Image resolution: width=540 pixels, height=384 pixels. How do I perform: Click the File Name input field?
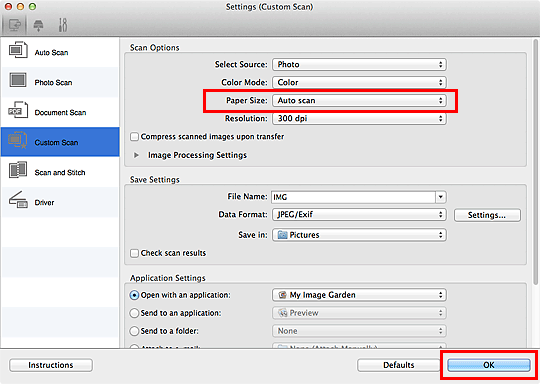353,197
